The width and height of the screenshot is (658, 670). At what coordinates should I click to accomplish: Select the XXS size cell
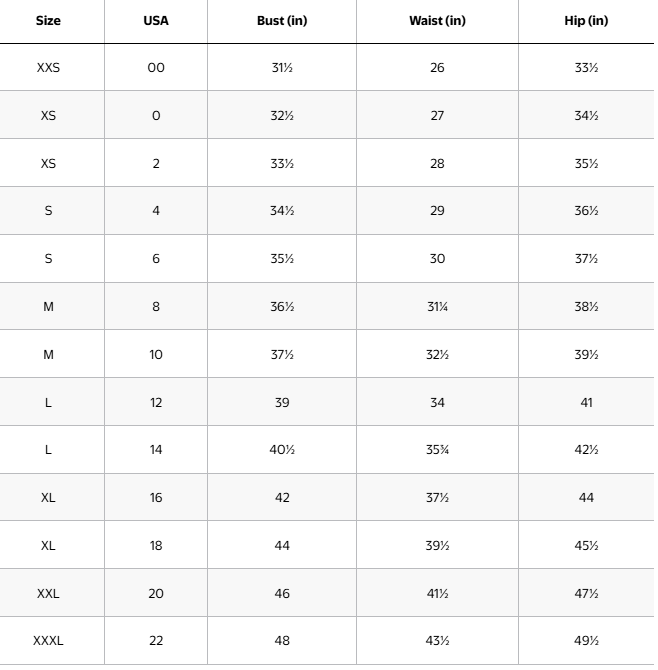click(48, 68)
